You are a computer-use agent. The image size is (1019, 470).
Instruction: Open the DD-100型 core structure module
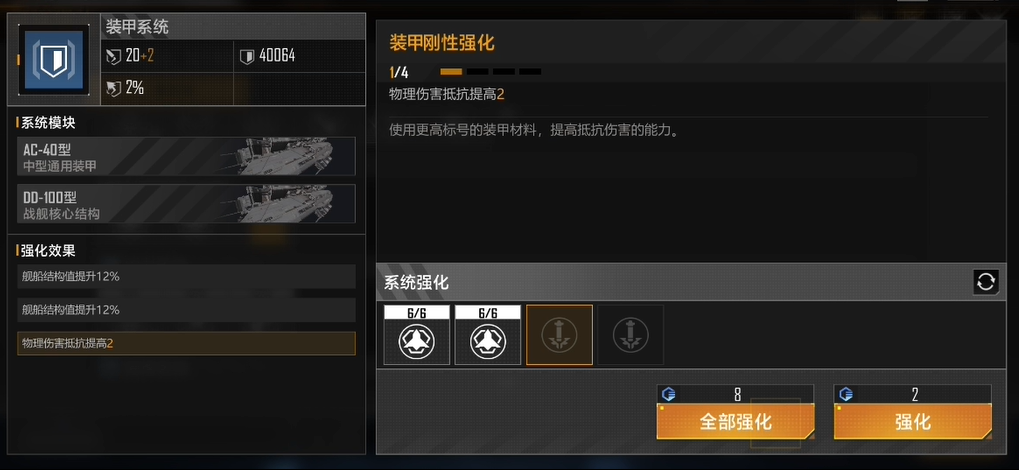point(187,203)
